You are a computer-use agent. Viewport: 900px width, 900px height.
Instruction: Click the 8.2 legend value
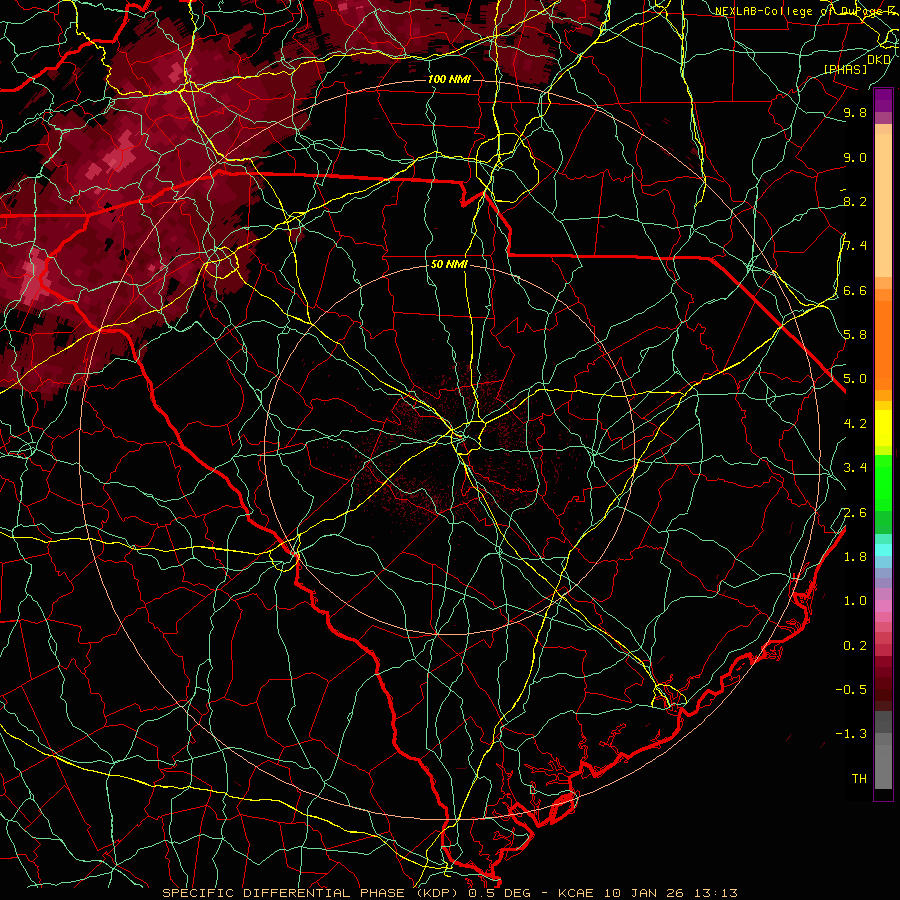click(855, 202)
